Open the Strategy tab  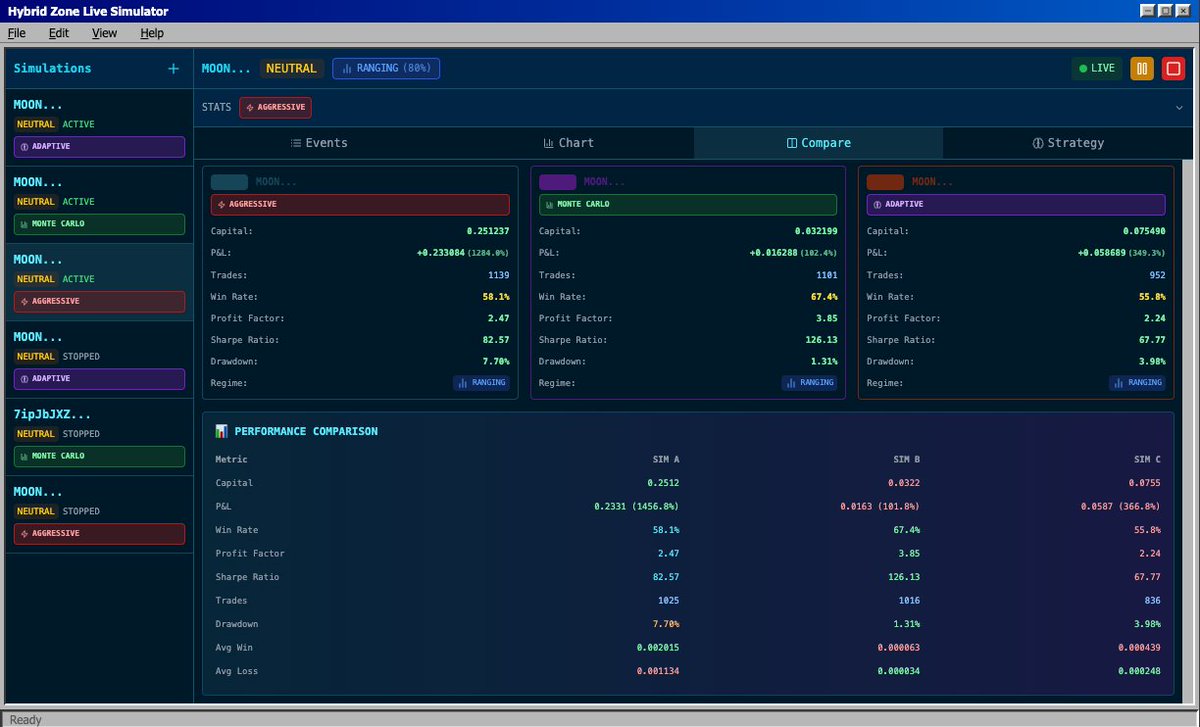[1068, 143]
